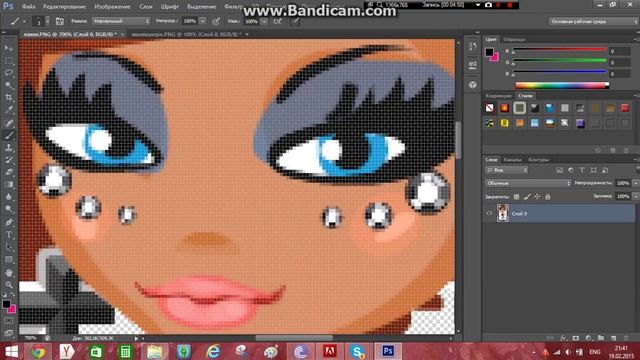Select the Rectangular Marquee tool
This screenshot has width=640, height=360.
coord(9,61)
